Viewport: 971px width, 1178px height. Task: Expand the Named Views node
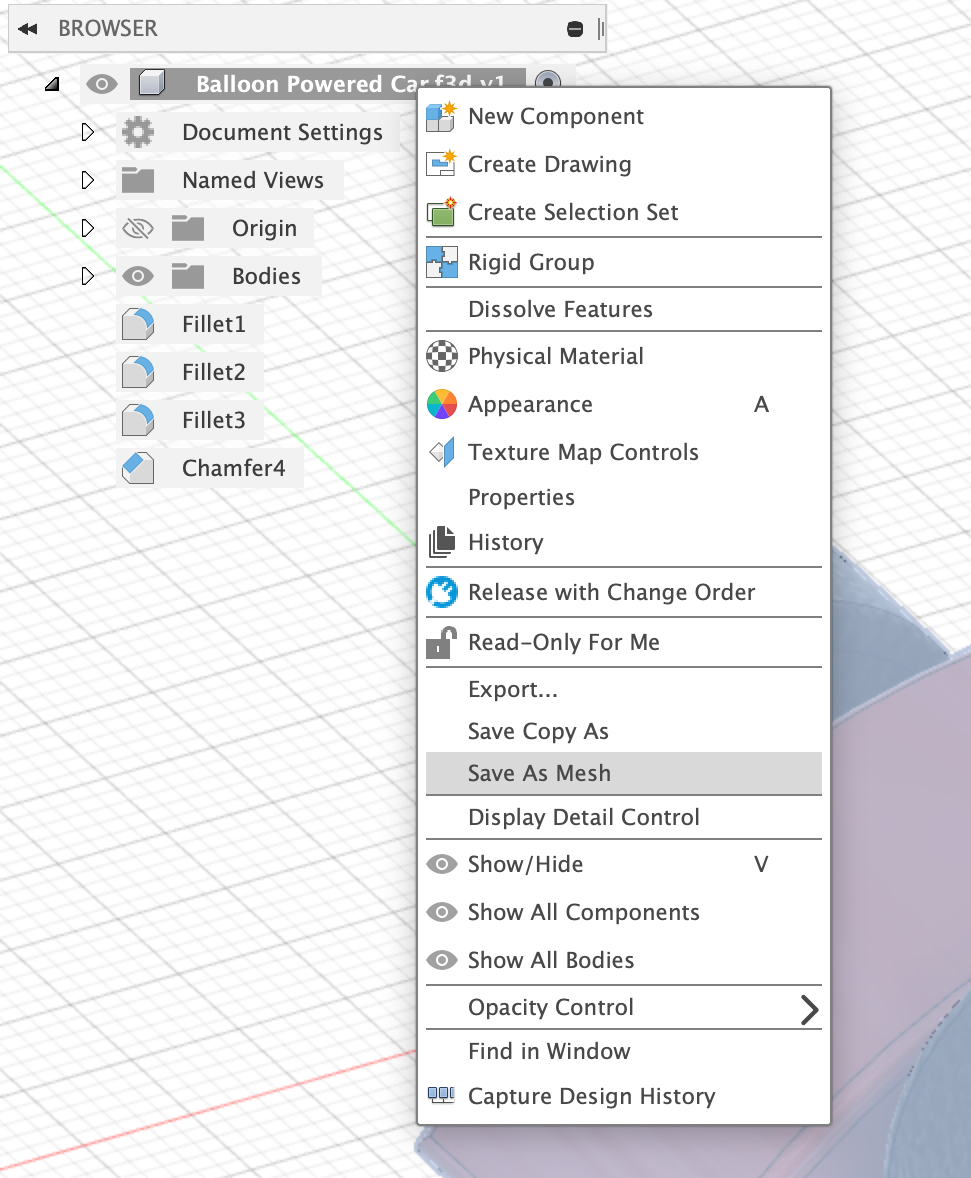(88, 180)
